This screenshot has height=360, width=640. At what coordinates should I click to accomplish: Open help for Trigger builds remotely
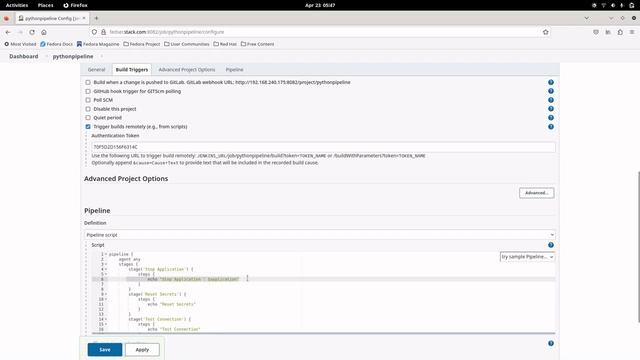pyautogui.click(x=551, y=127)
